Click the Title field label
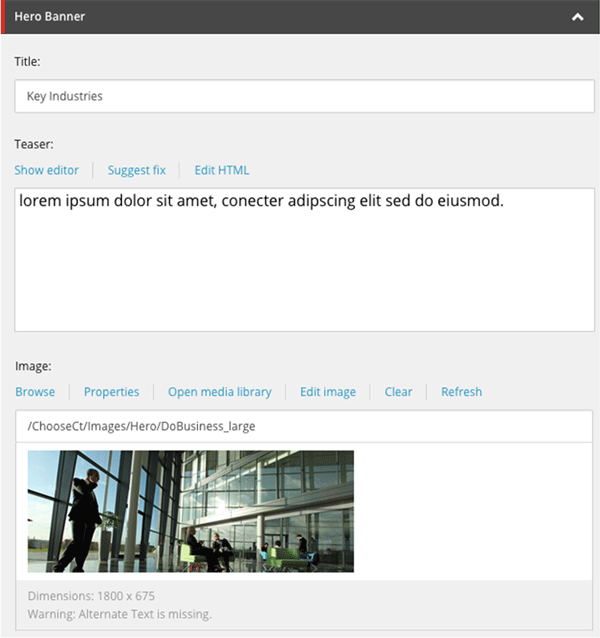Screen dimensions: 600x638 [x=29, y=62]
